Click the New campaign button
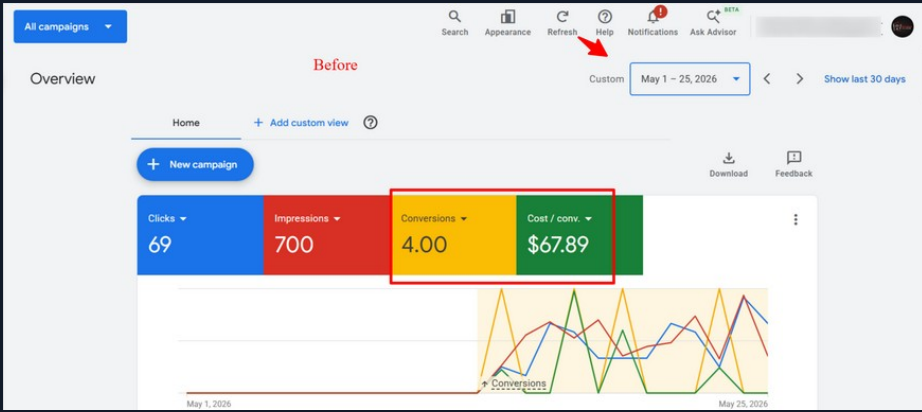Image resolution: width=922 pixels, height=412 pixels. 195,165
